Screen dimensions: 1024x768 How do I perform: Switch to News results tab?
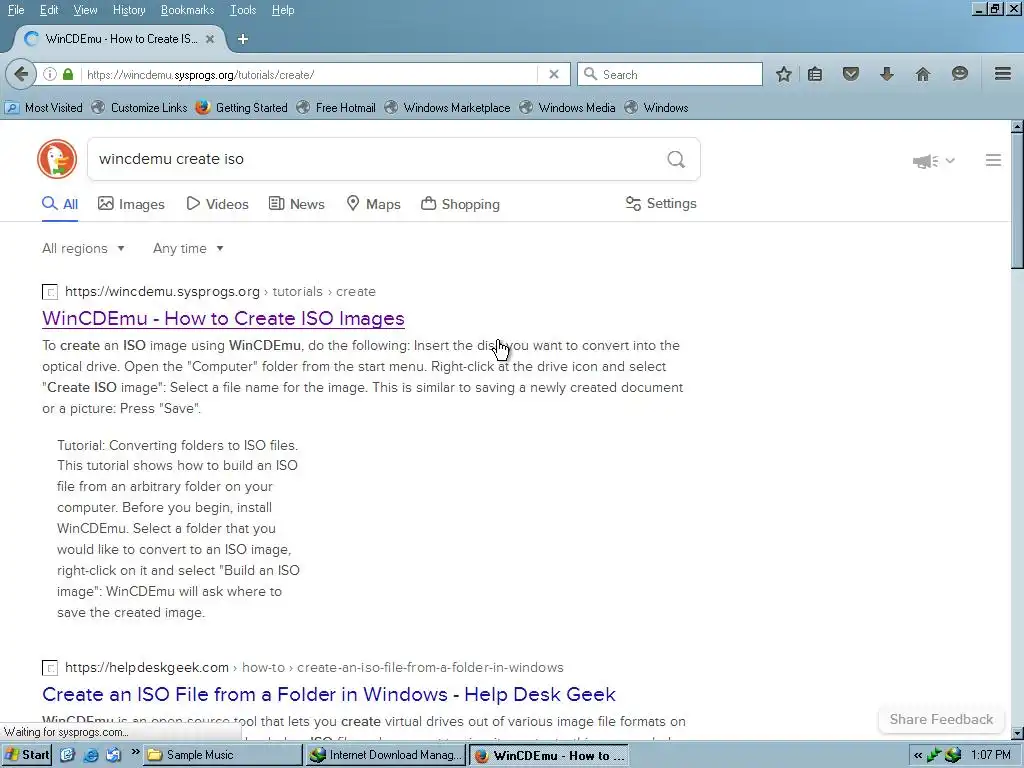(296, 204)
